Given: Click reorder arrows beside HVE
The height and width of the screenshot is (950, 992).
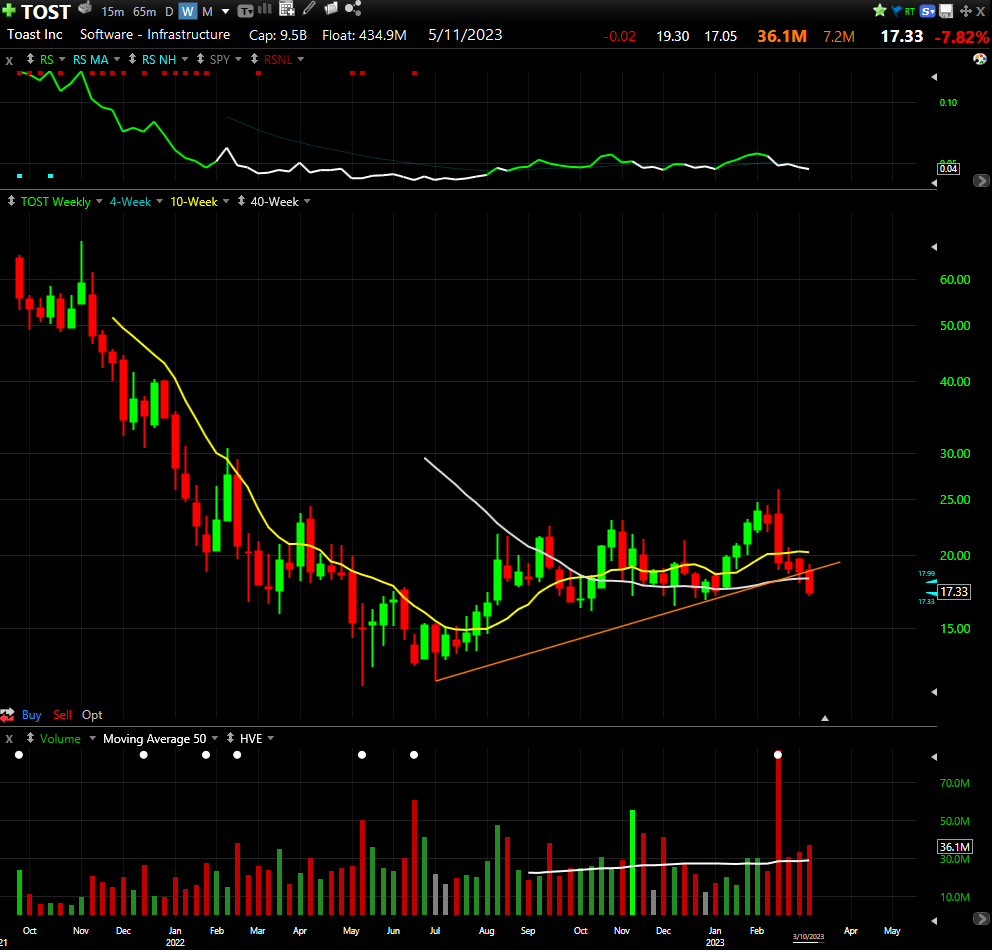Looking at the screenshot, I should click(x=230, y=738).
